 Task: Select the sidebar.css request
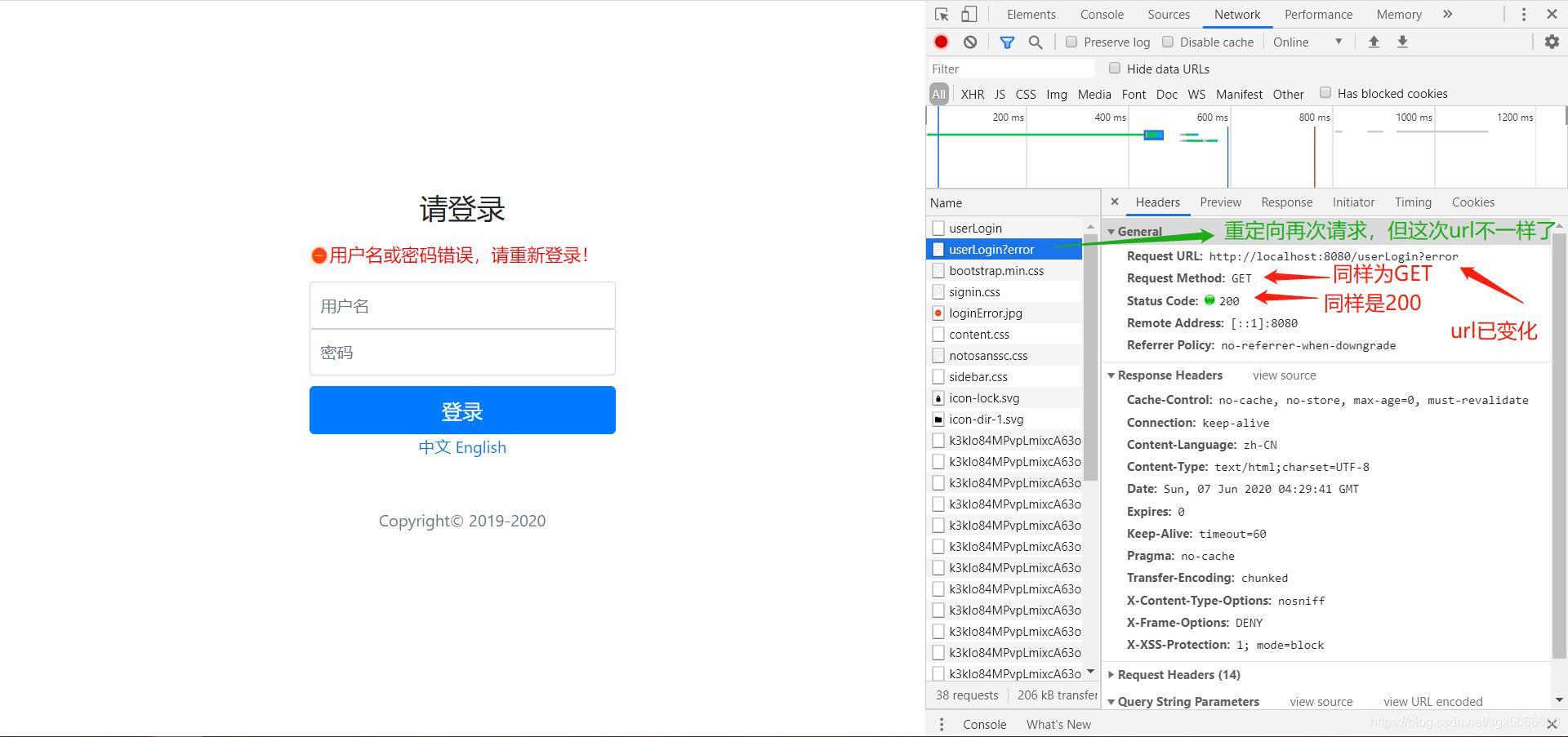point(1004,376)
